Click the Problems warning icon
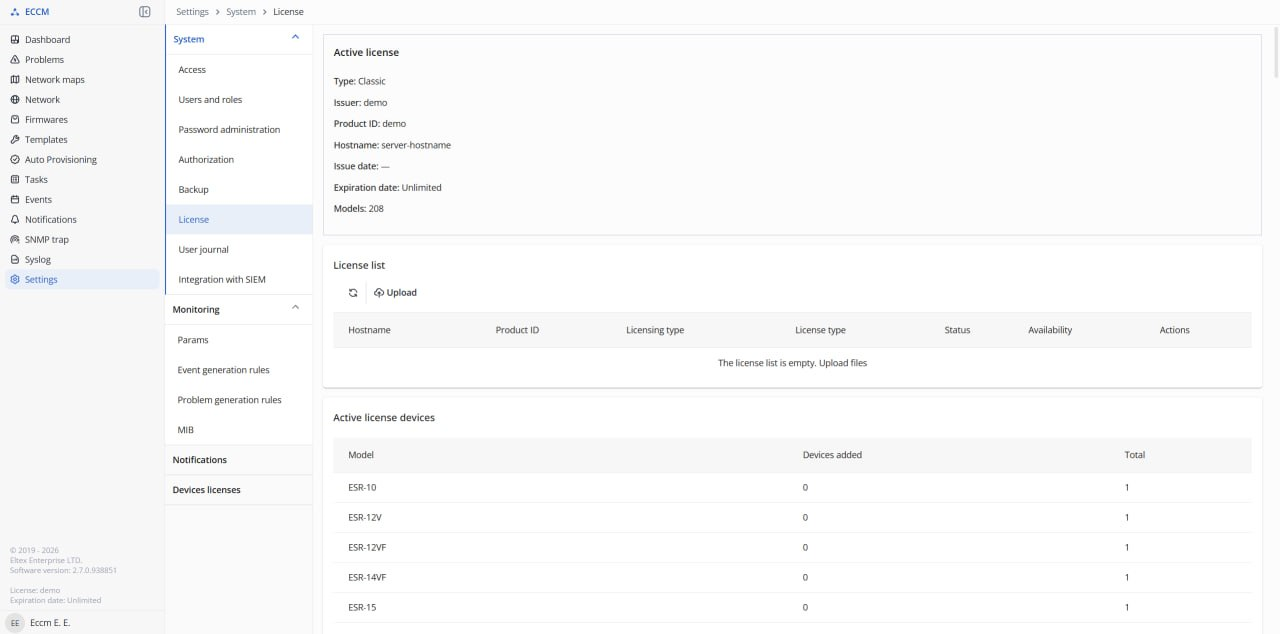The width and height of the screenshot is (1280, 634). point(15,60)
